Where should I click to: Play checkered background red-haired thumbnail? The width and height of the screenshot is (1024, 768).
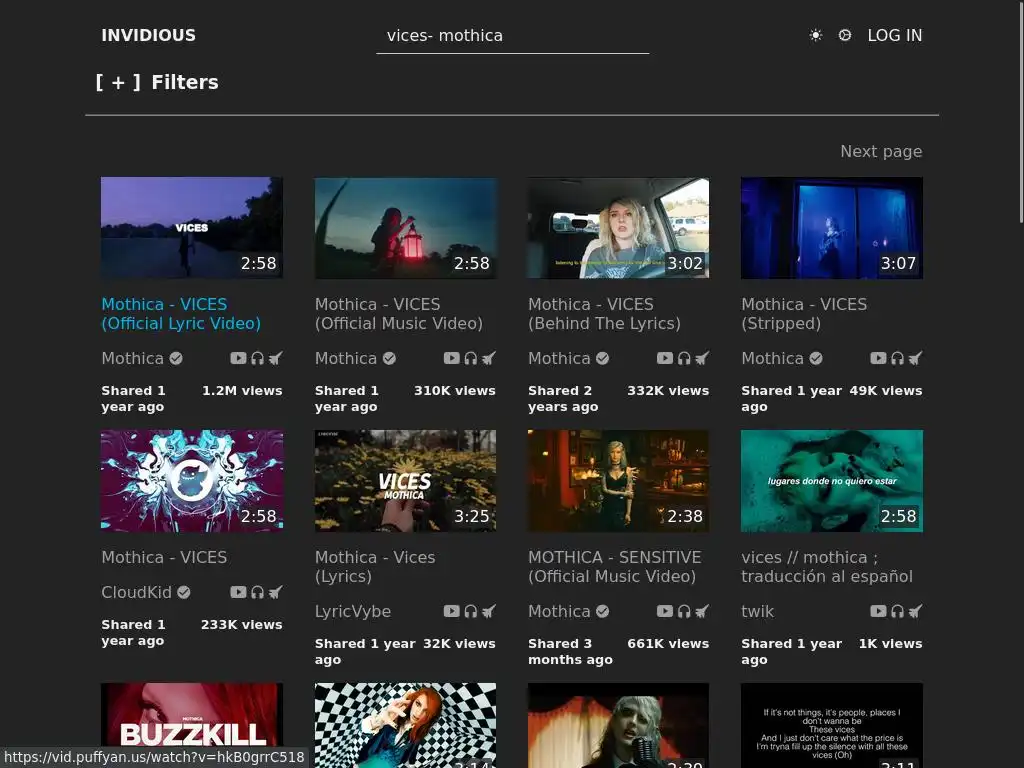[x=406, y=725]
